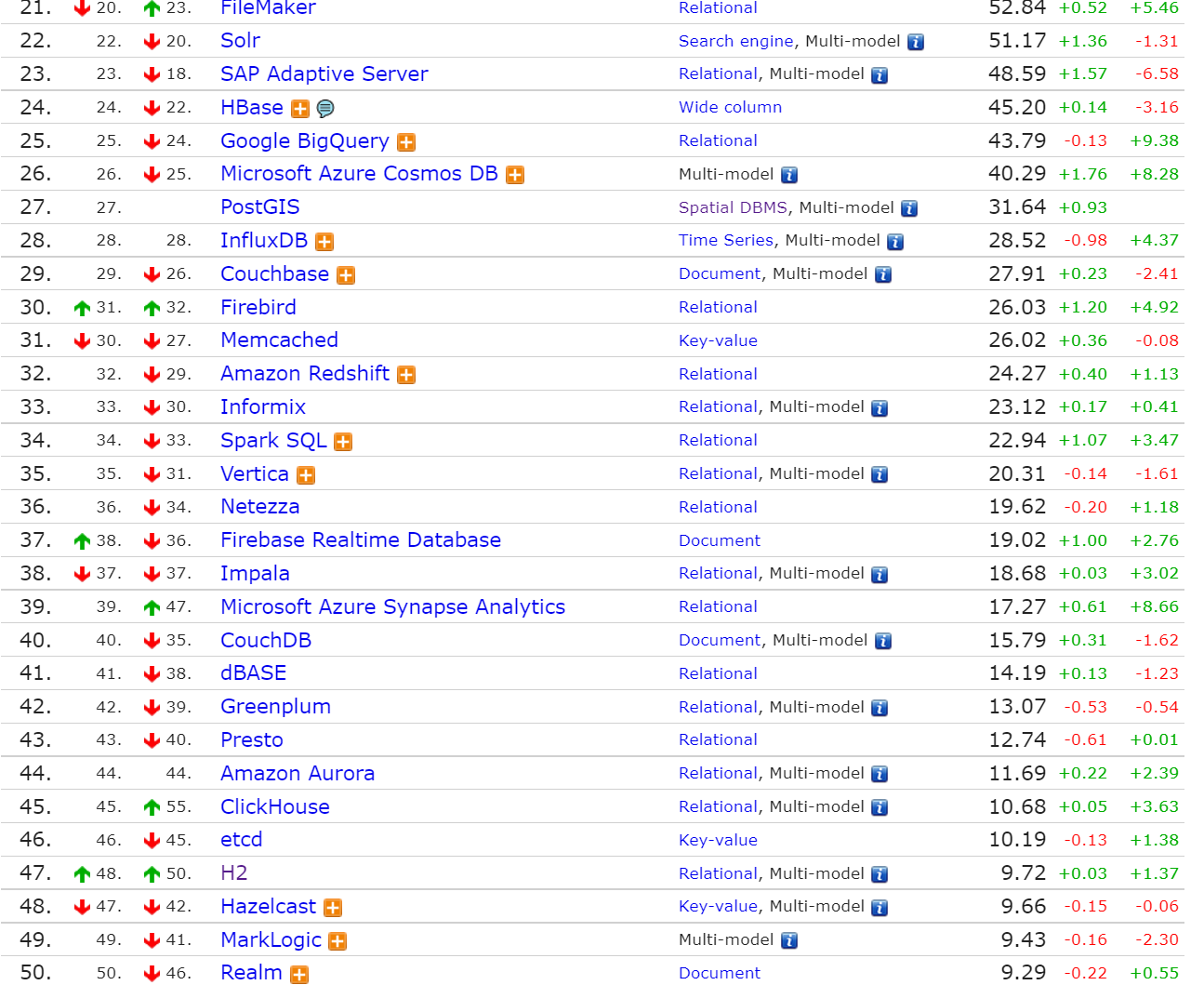Open the multi-model info icon in InfluxDB row
This screenshot has height=985, width=1204.
pyautogui.click(x=895, y=242)
